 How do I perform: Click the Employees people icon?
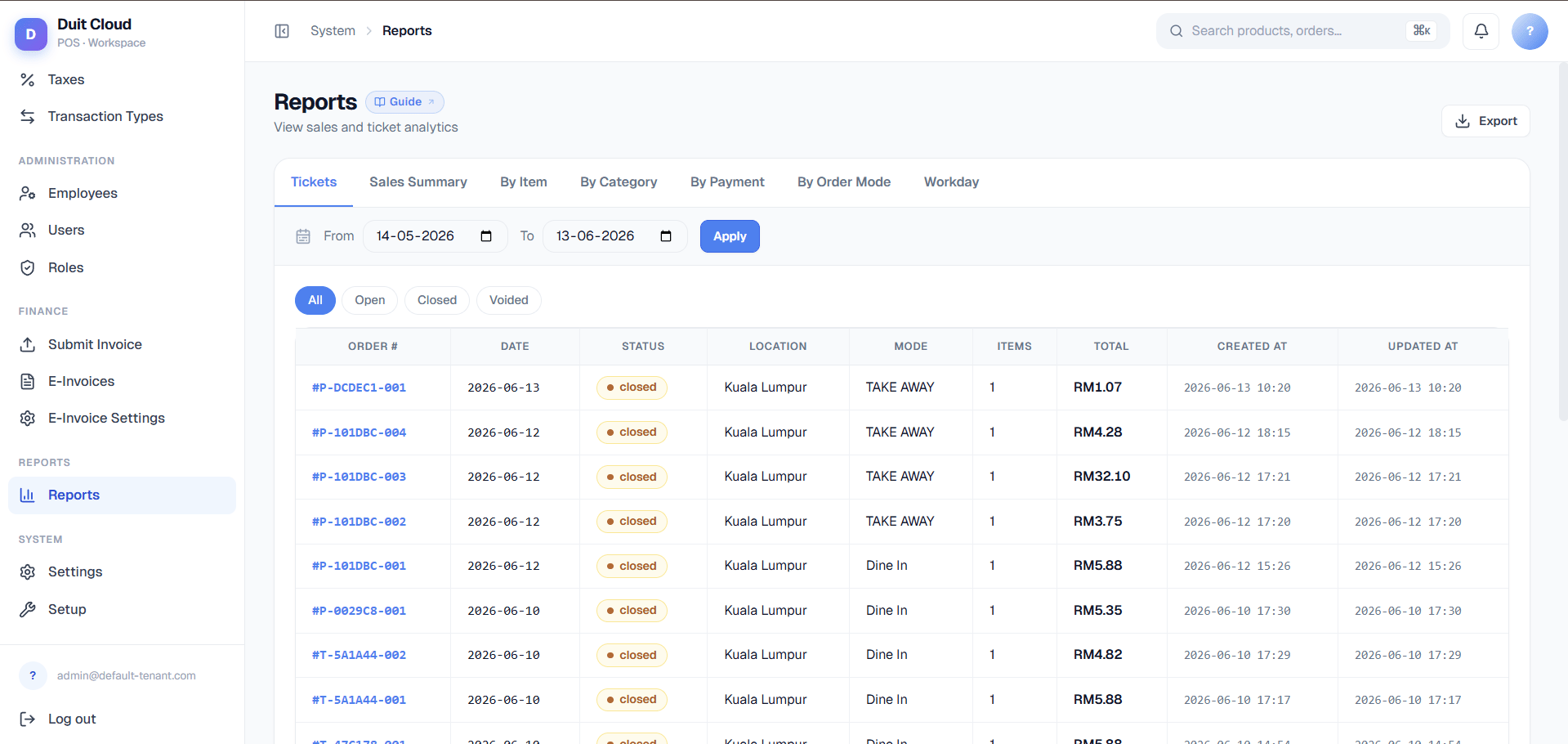pyautogui.click(x=28, y=193)
